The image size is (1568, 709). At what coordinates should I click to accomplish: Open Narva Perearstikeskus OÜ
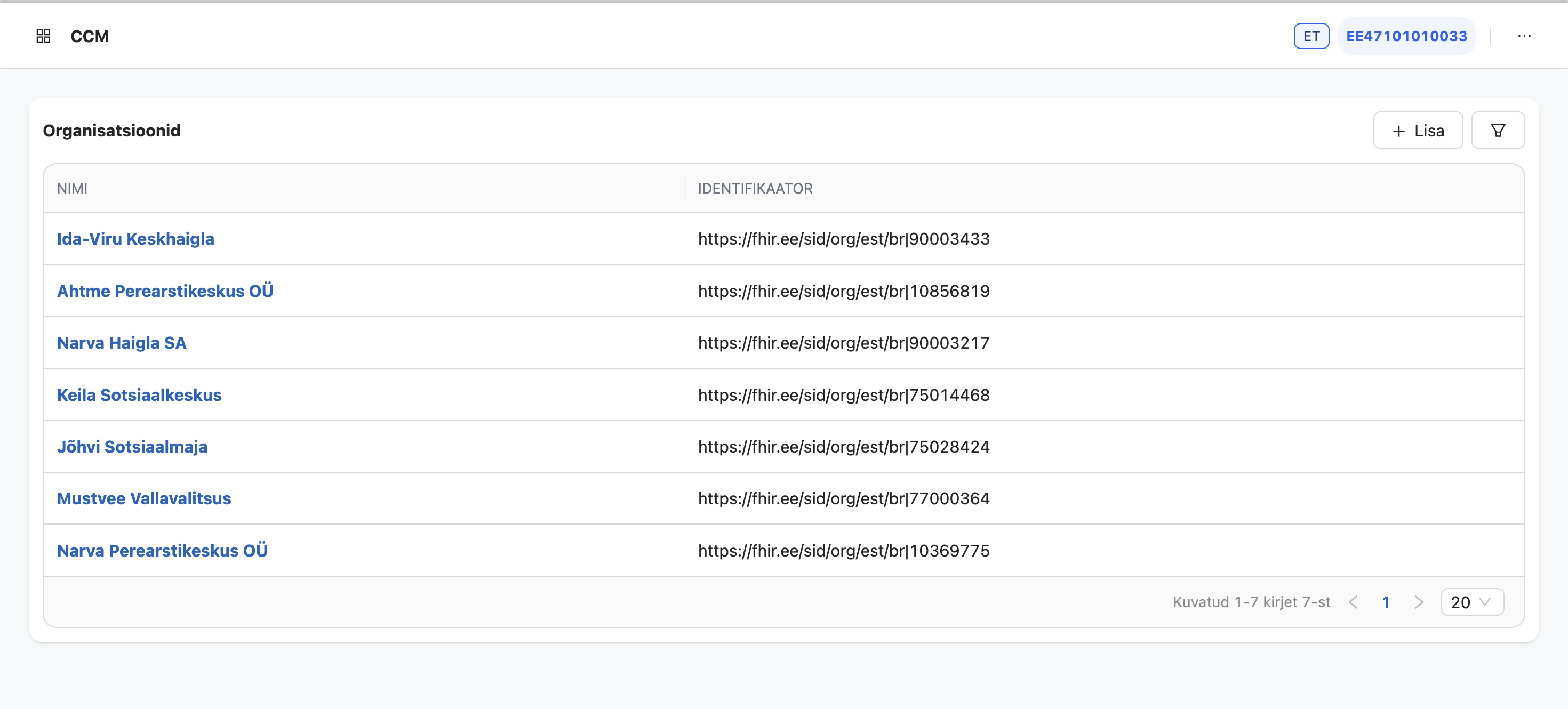pos(162,550)
